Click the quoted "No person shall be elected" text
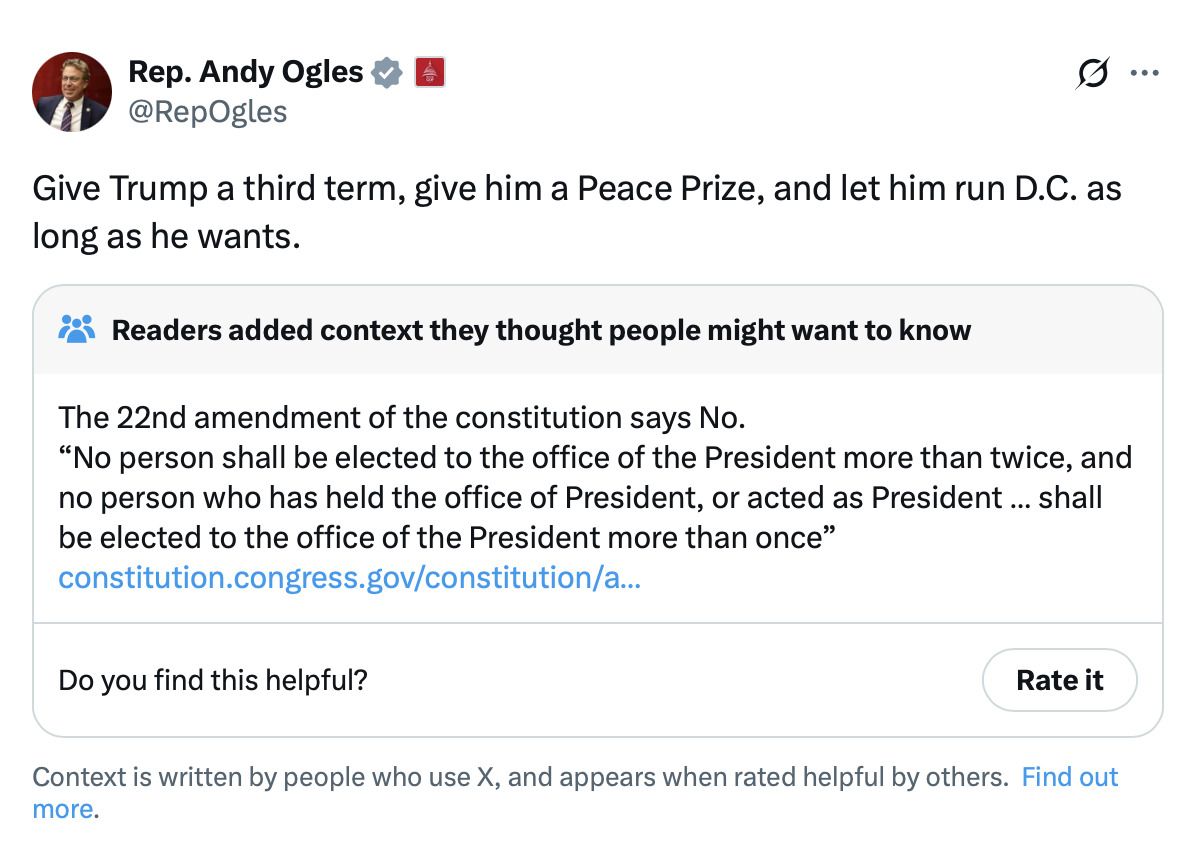This screenshot has height=850, width=1196. [x=595, y=457]
